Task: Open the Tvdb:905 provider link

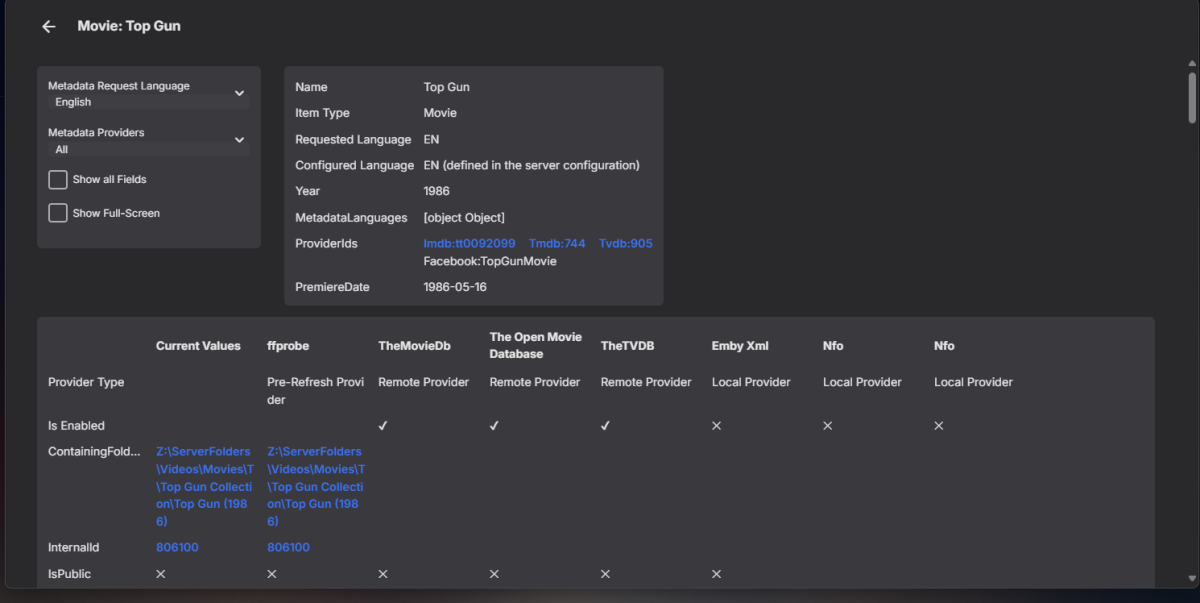Action: click(625, 243)
